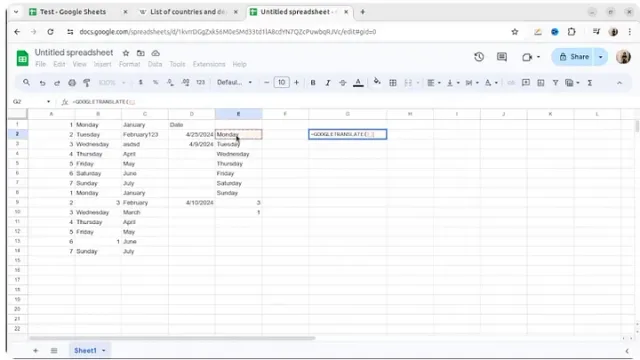
Task: Open the Extensions menu
Action: point(209,64)
